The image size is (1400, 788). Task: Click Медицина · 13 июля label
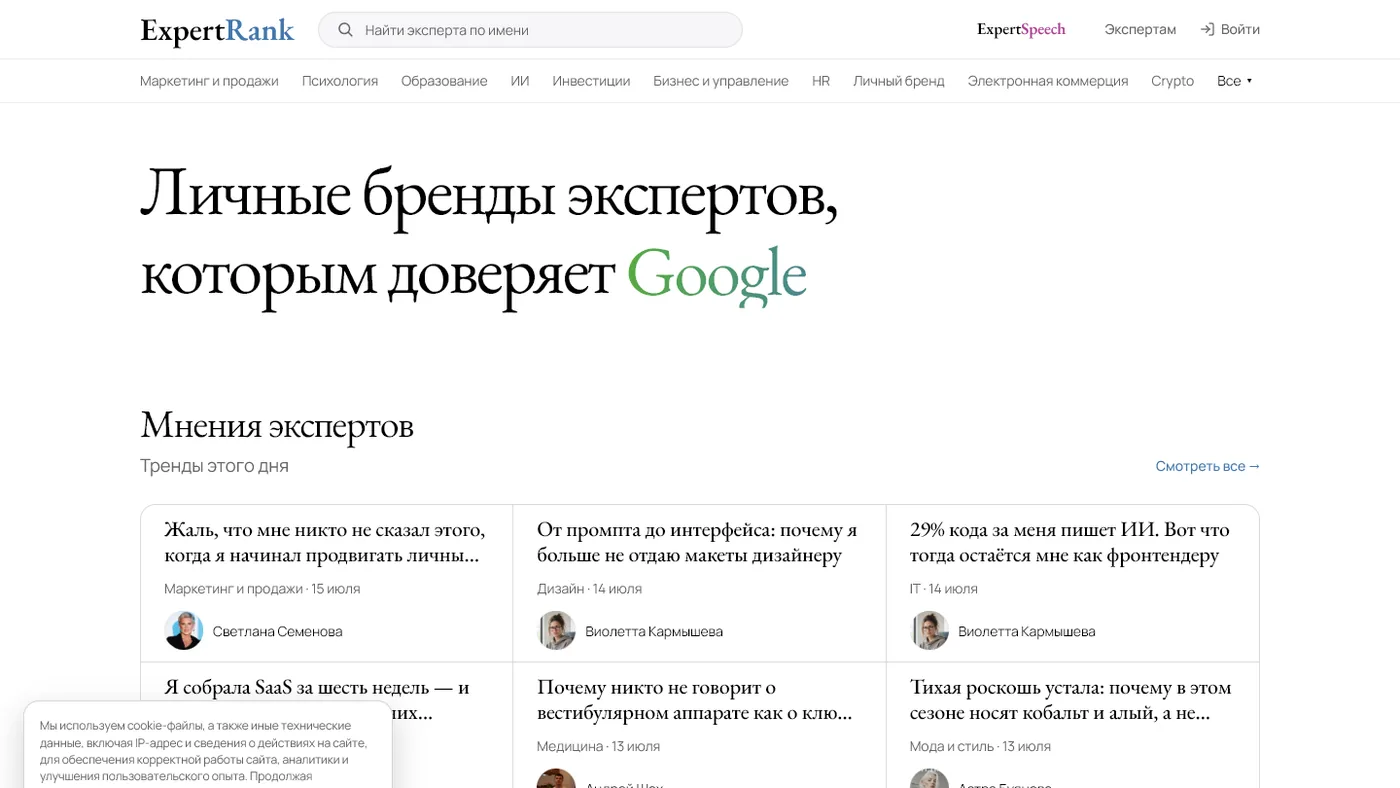[598, 747]
